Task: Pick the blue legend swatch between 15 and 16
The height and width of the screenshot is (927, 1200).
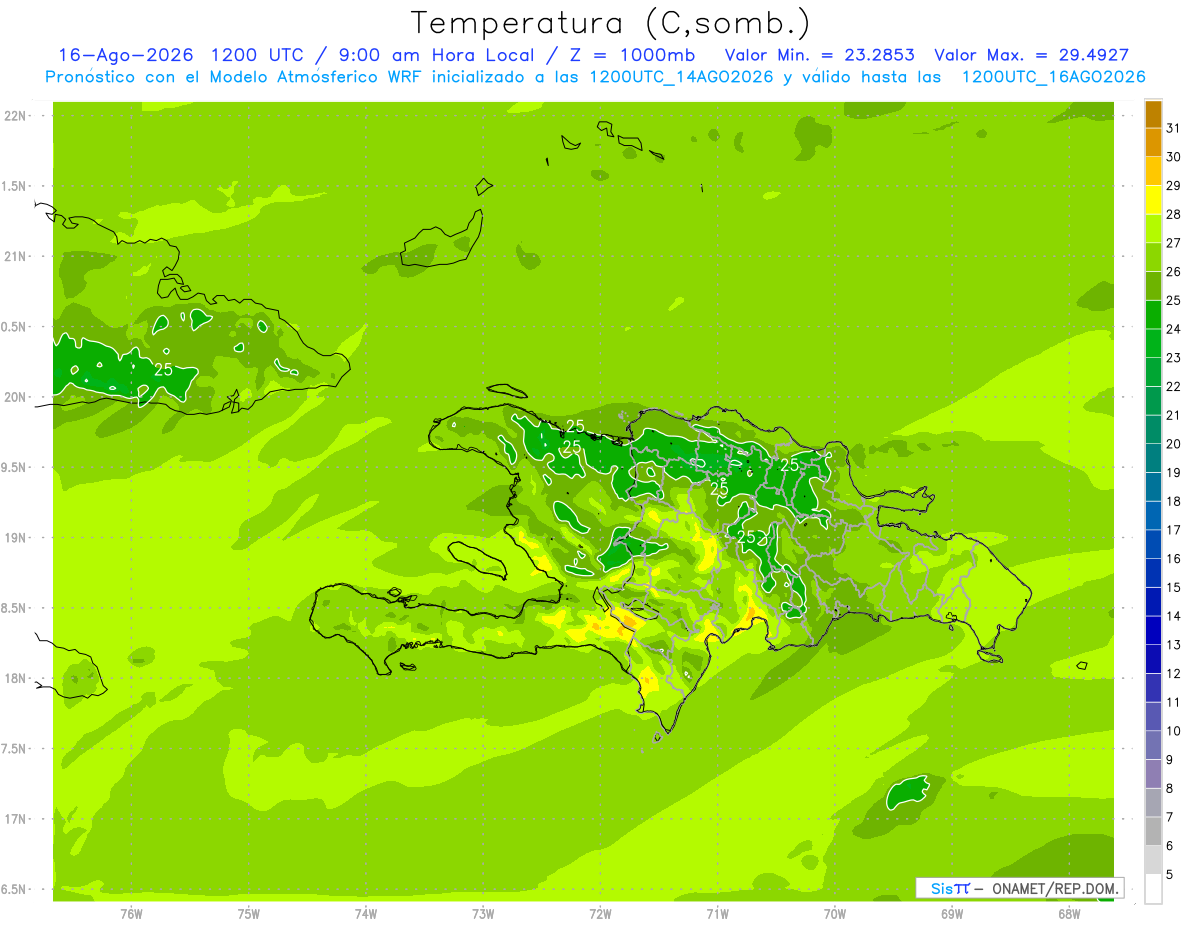Action: (x=1153, y=573)
